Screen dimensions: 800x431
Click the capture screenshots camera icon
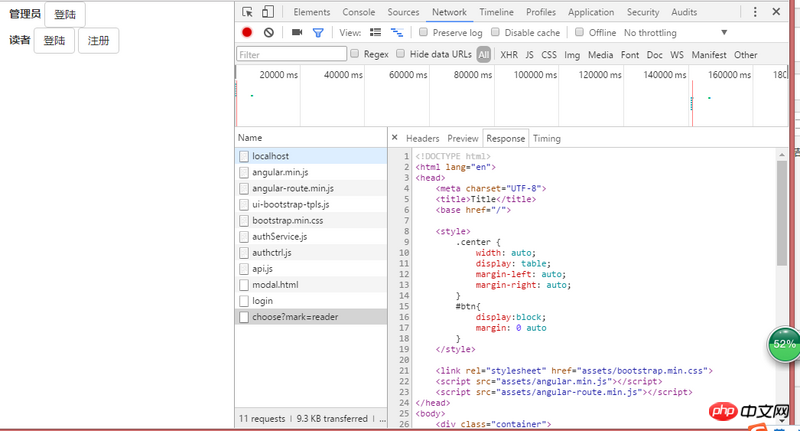coord(297,33)
